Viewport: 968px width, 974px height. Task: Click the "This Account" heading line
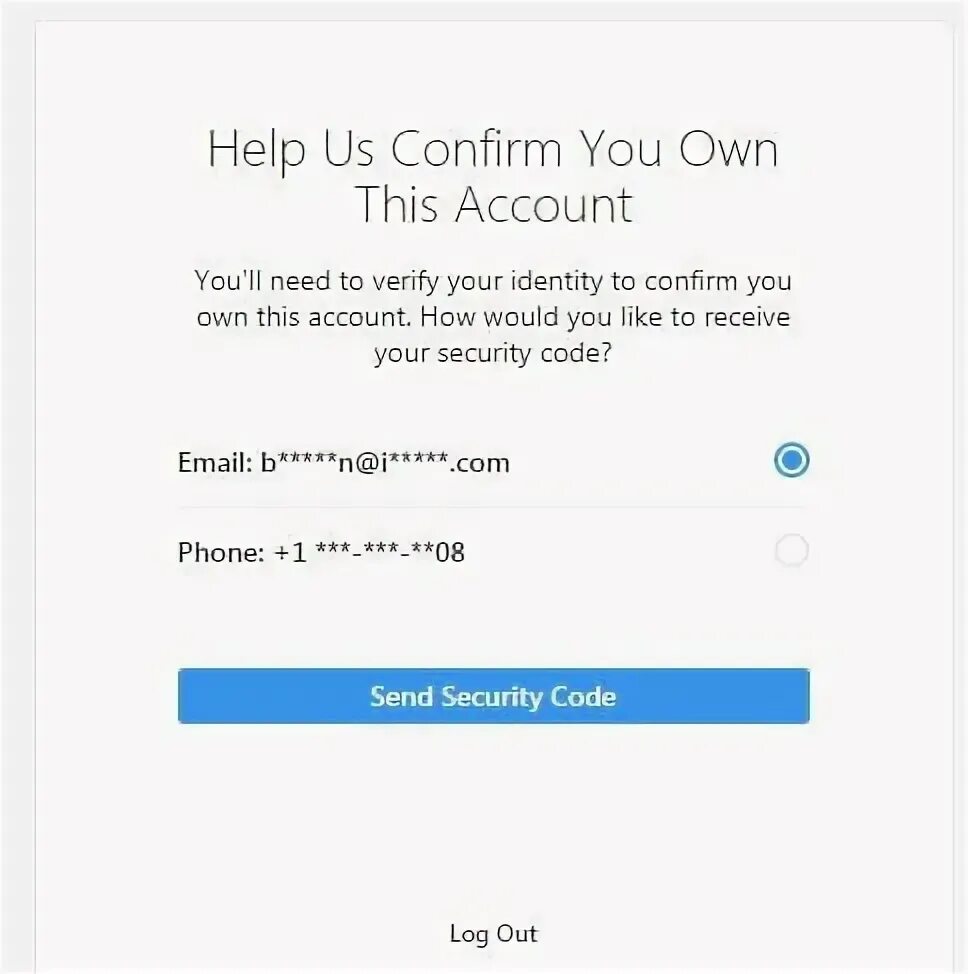coord(494,204)
